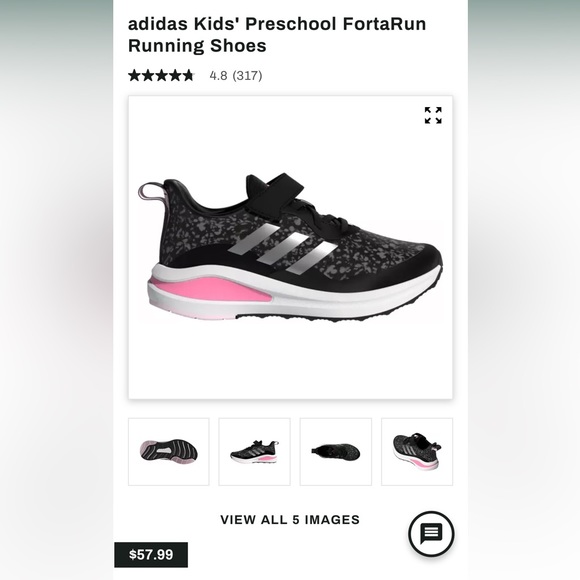
Task: Click the star rating icons
Action: click(x=161, y=75)
